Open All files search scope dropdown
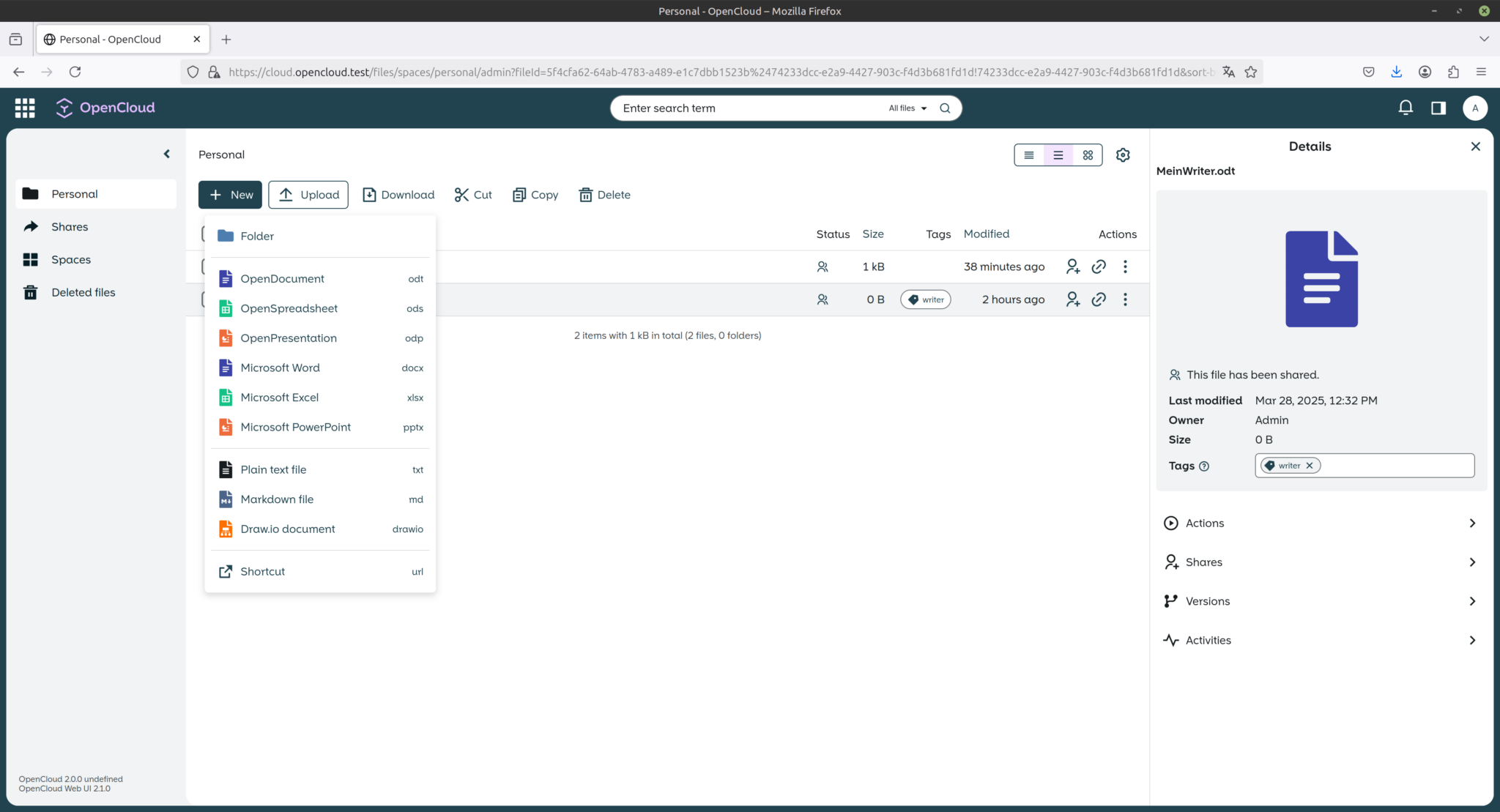 point(907,108)
